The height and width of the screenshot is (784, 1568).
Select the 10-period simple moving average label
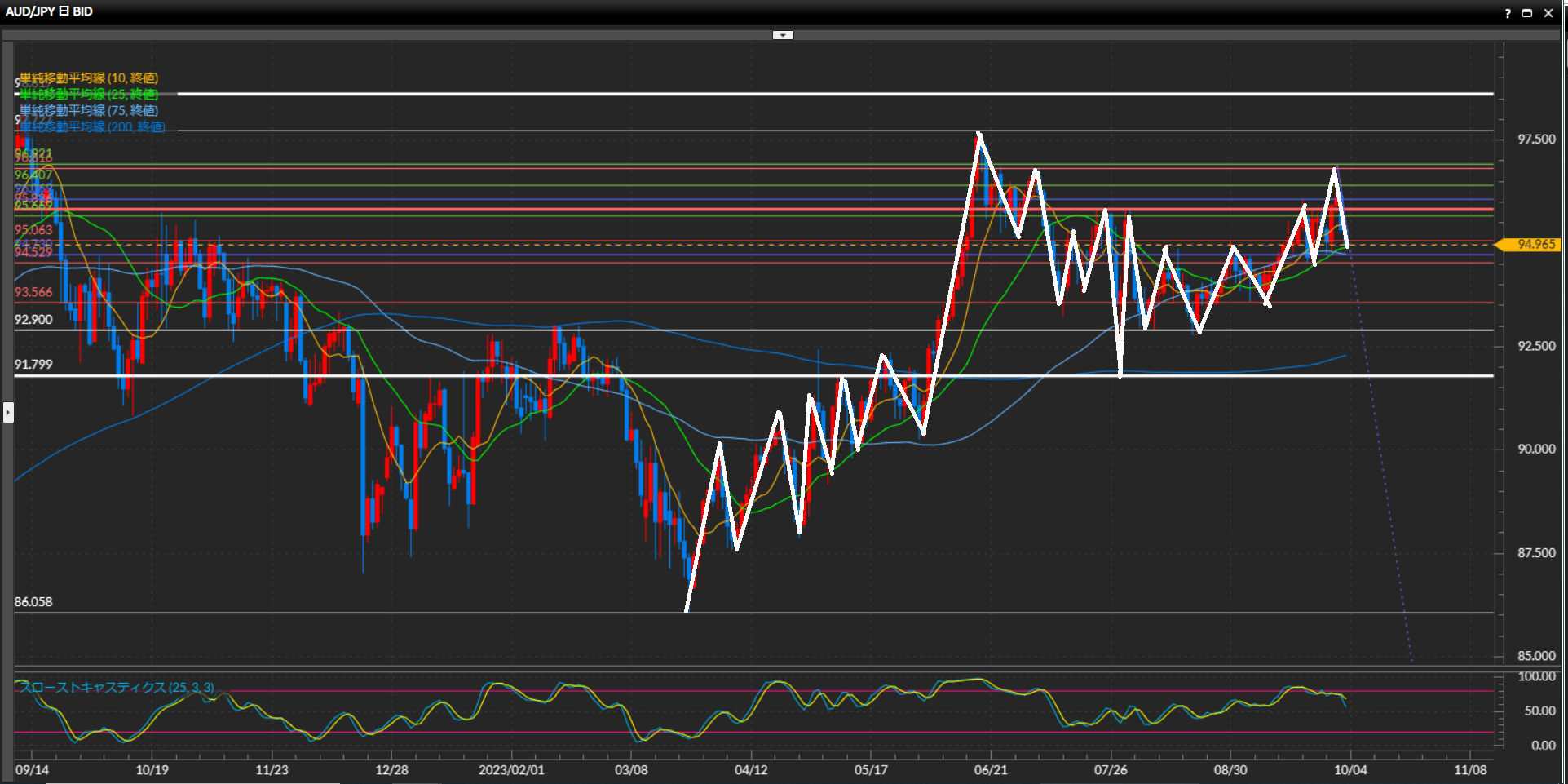coord(89,78)
